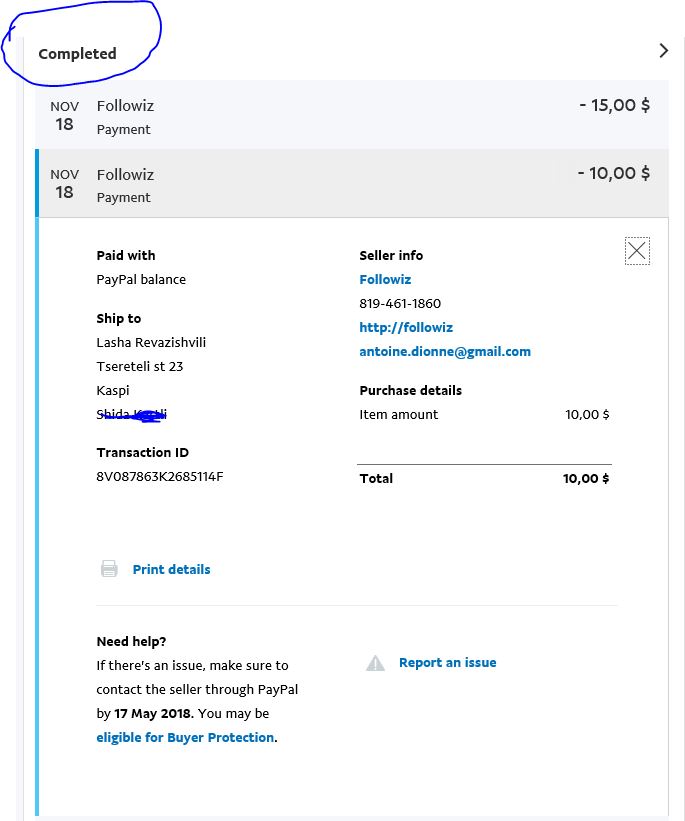Click the Total 10,00 $ amount

[x=586, y=478]
